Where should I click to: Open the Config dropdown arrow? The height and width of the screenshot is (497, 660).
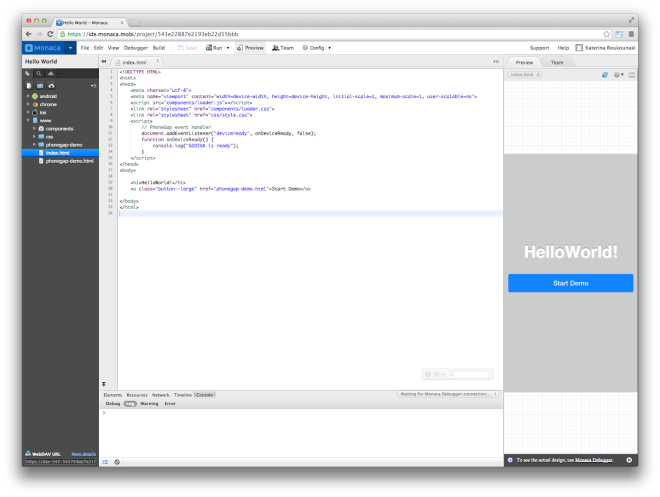point(330,48)
